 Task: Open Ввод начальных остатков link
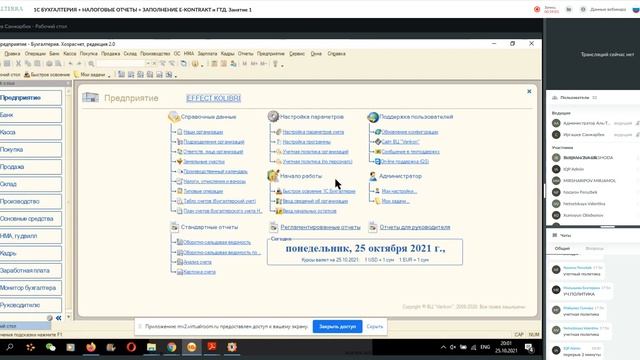tap(309, 211)
